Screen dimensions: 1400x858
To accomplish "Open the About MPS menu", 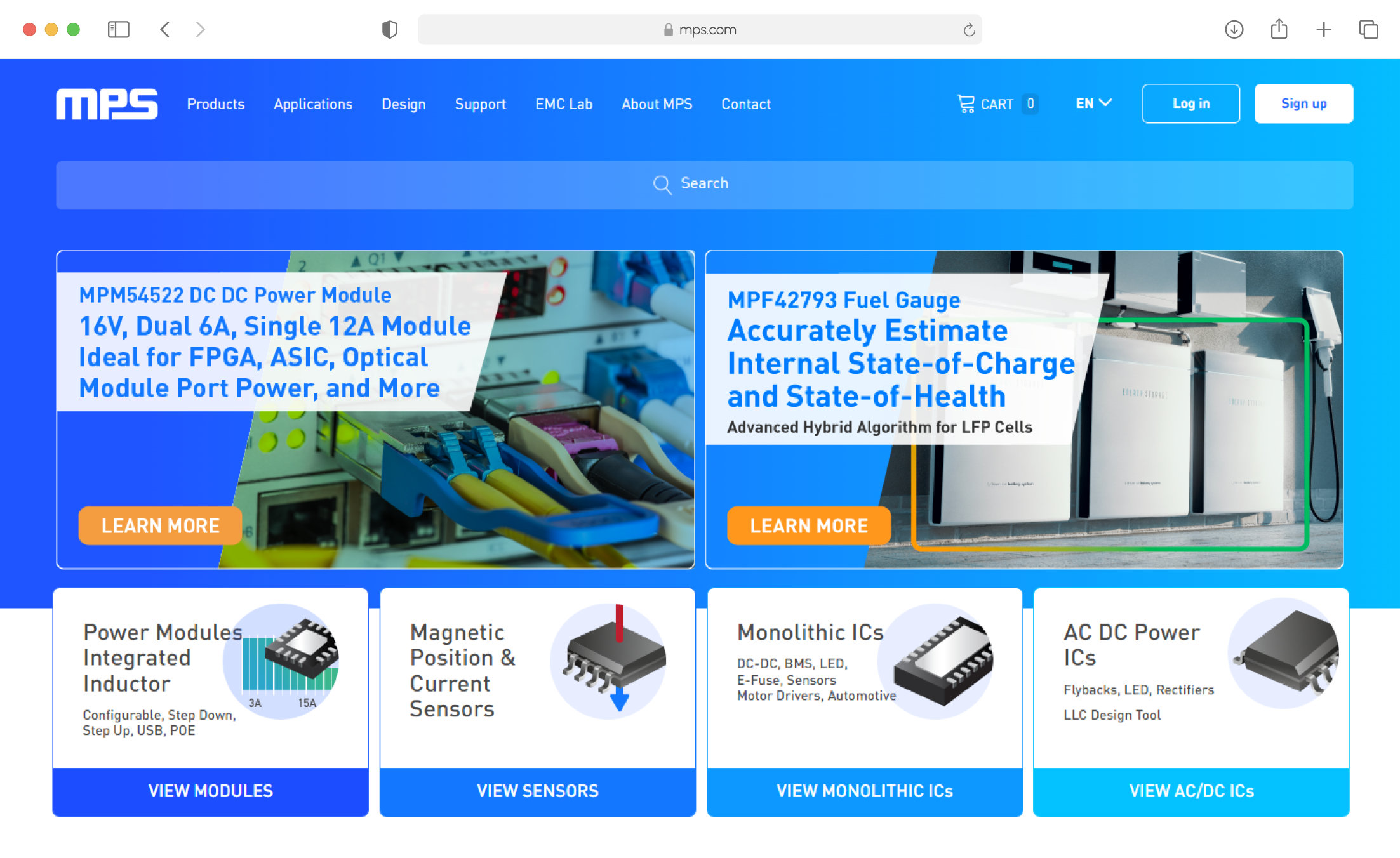I will 657,104.
